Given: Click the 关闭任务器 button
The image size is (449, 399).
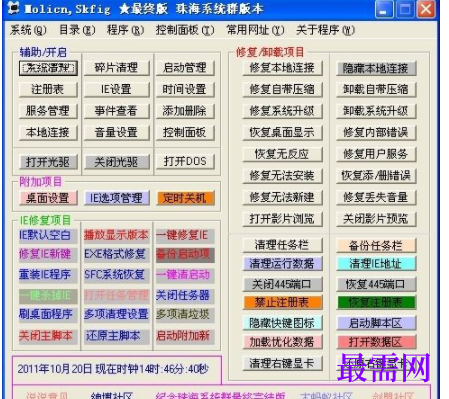Looking at the screenshot, I should (x=185, y=296).
